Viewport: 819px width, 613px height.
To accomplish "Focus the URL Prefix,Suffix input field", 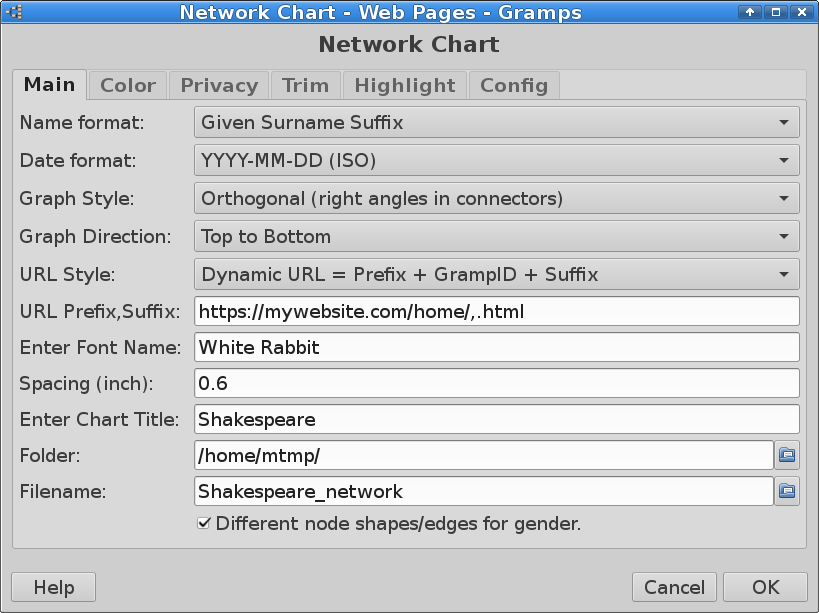I will [x=497, y=312].
